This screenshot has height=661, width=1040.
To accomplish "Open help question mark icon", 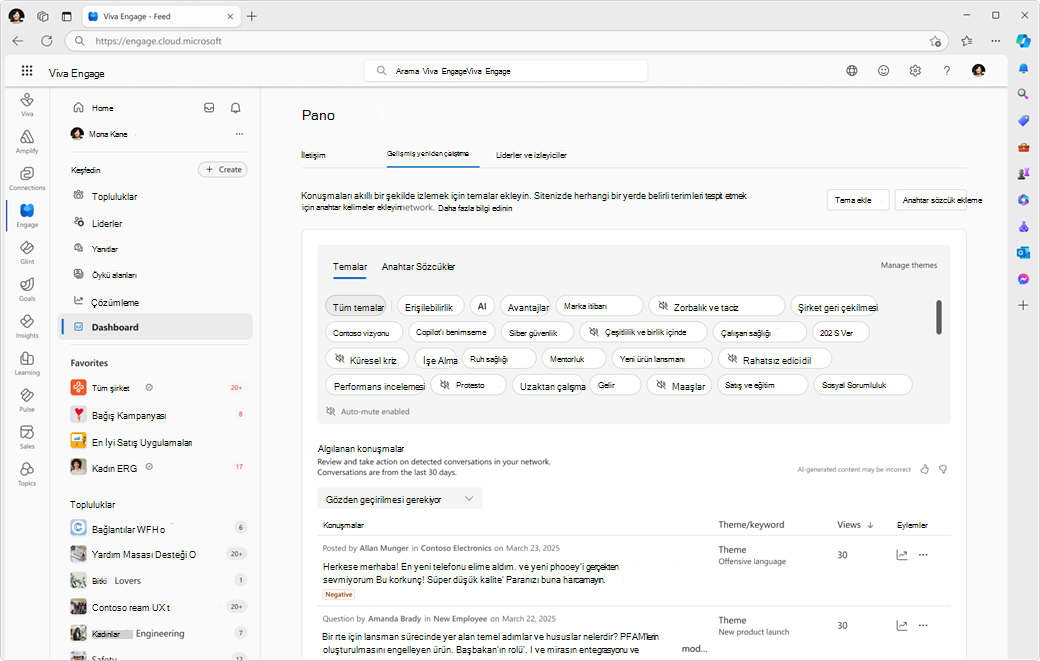I will [x=946, y=70].
